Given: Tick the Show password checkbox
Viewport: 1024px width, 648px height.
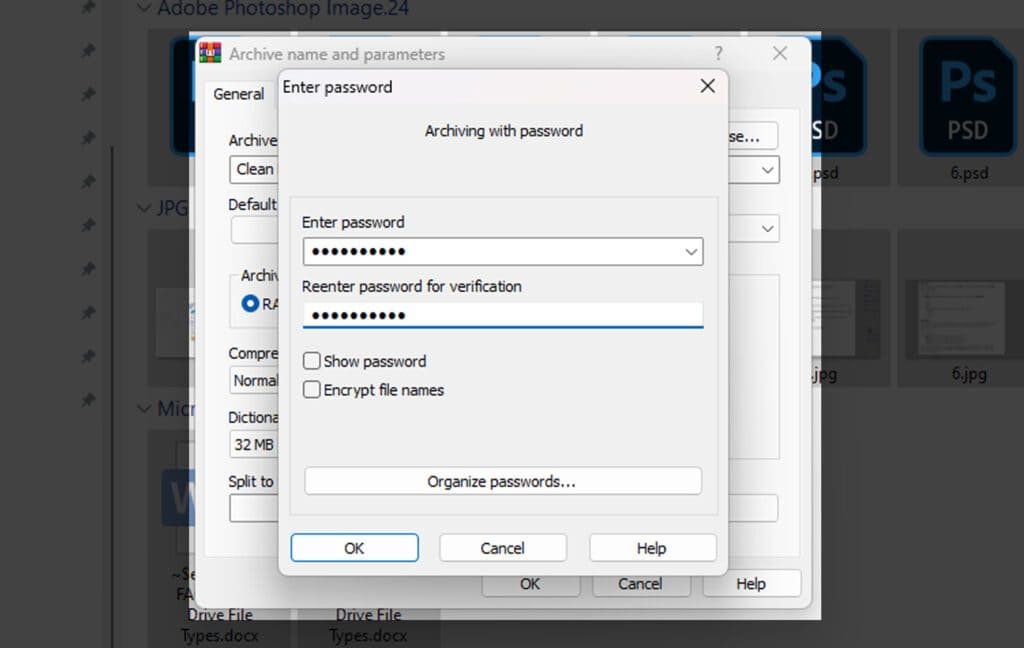Looking at the screenshot, I should click(x=312, y=361).
